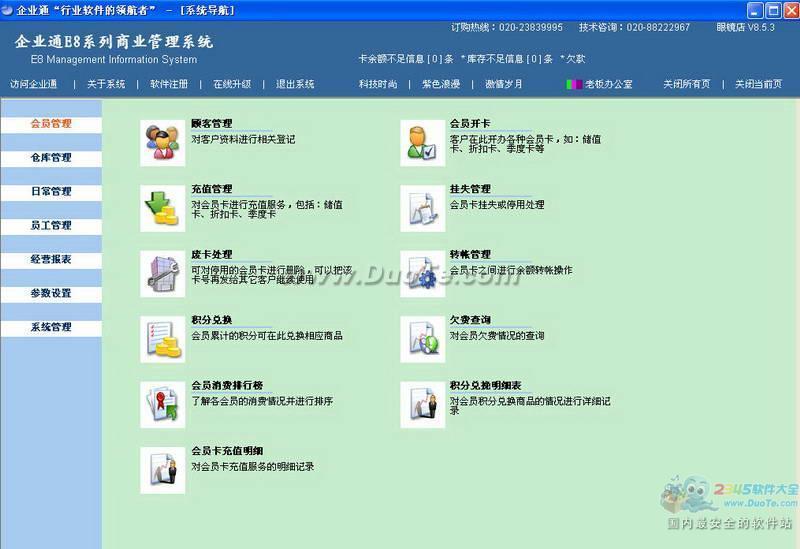Click 关闭所有页
This screenshot has width=800, height=549.
pos(687,84)
